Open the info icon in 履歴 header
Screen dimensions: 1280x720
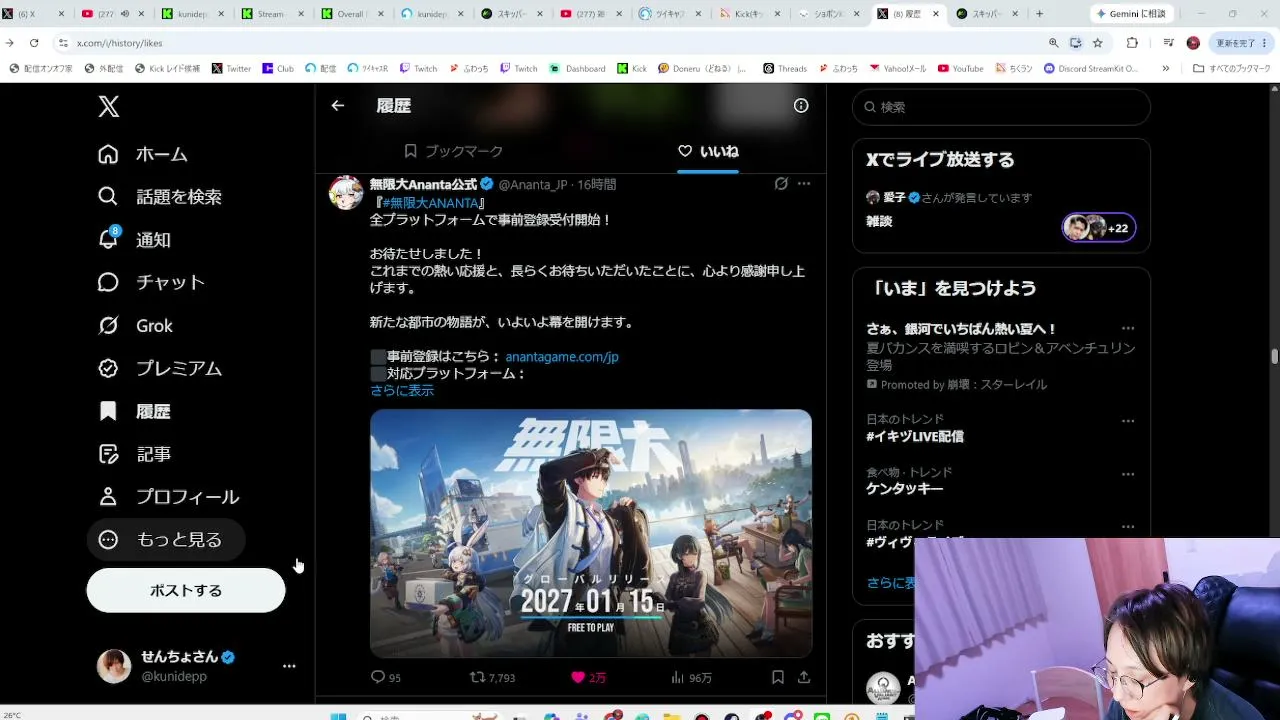coord(801,105)
